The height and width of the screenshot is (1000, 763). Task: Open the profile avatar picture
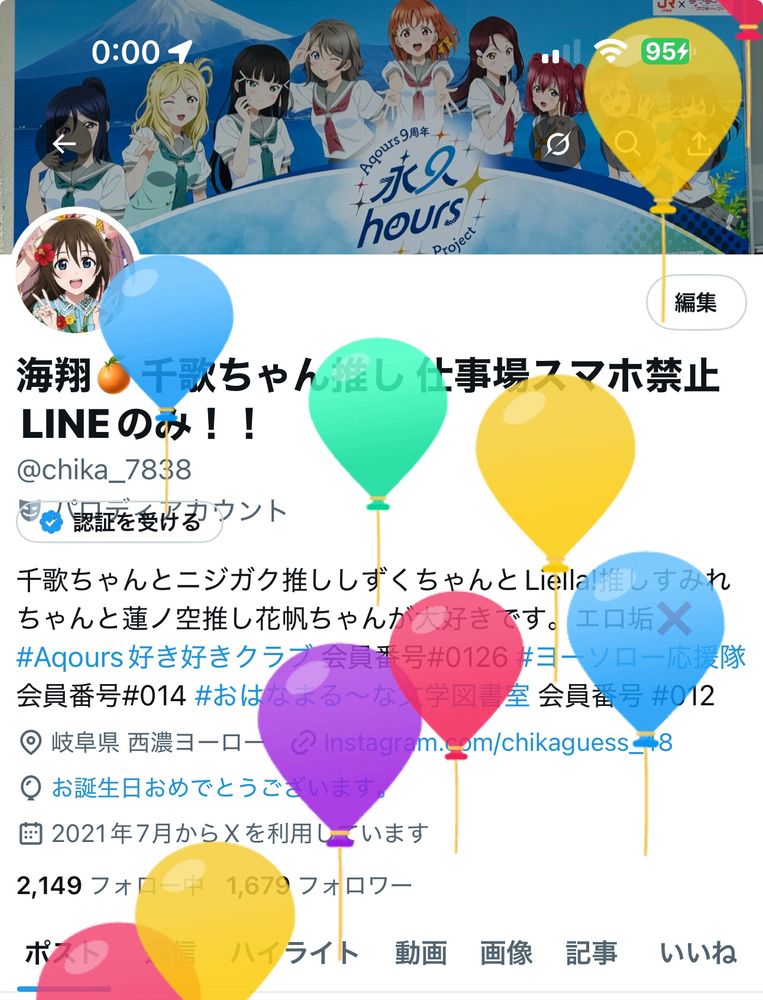click(75, 273)
